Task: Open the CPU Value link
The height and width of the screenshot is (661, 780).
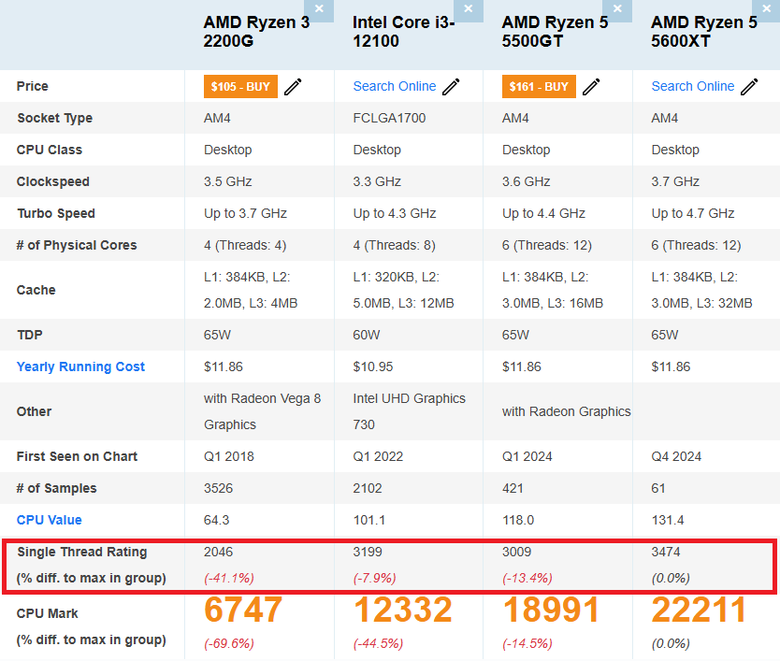Action: point(49,520)
